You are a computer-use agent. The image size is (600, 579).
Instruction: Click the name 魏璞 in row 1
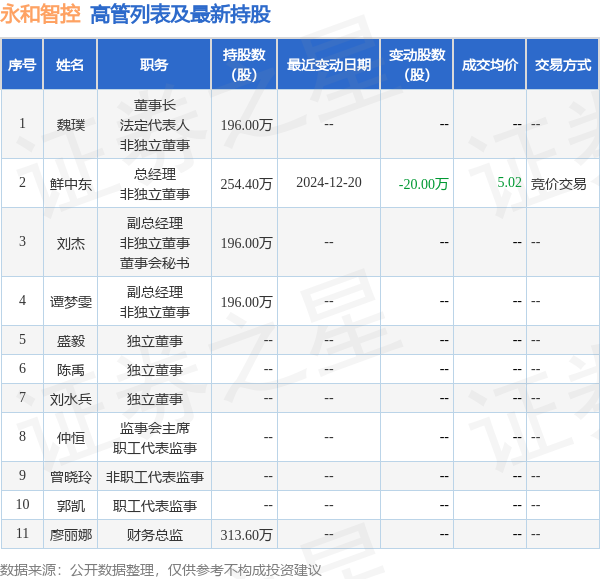tap(71, 125)
